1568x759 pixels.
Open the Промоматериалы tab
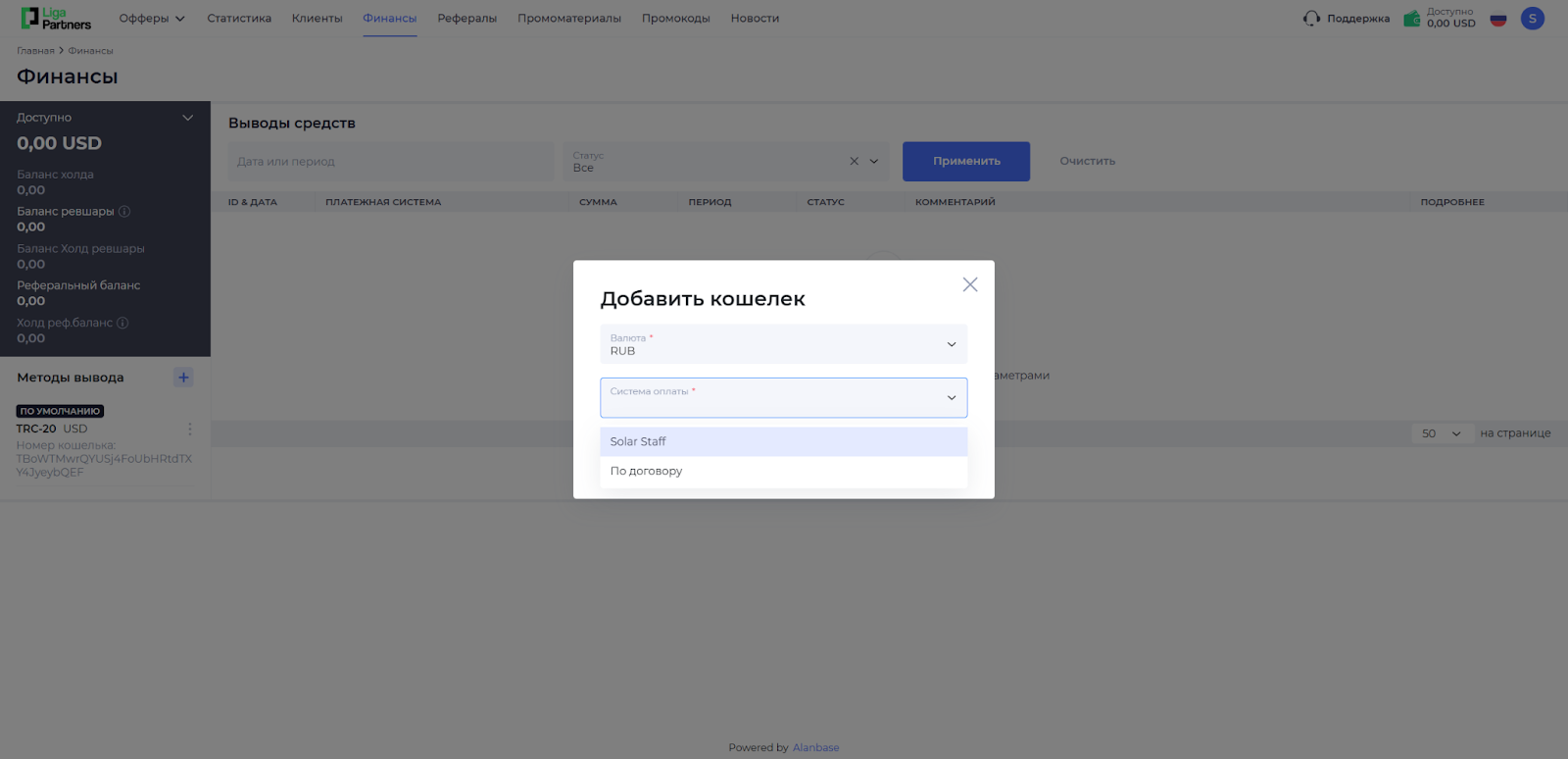point(569,18)
